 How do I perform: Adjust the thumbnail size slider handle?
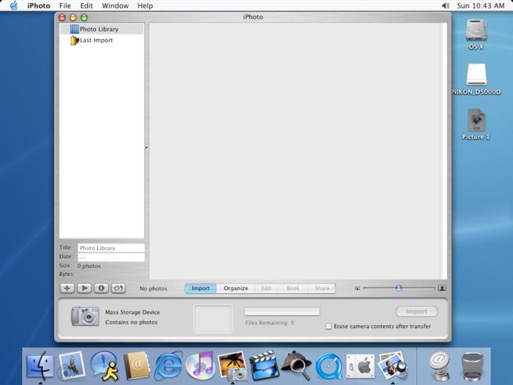click(399, 288)
